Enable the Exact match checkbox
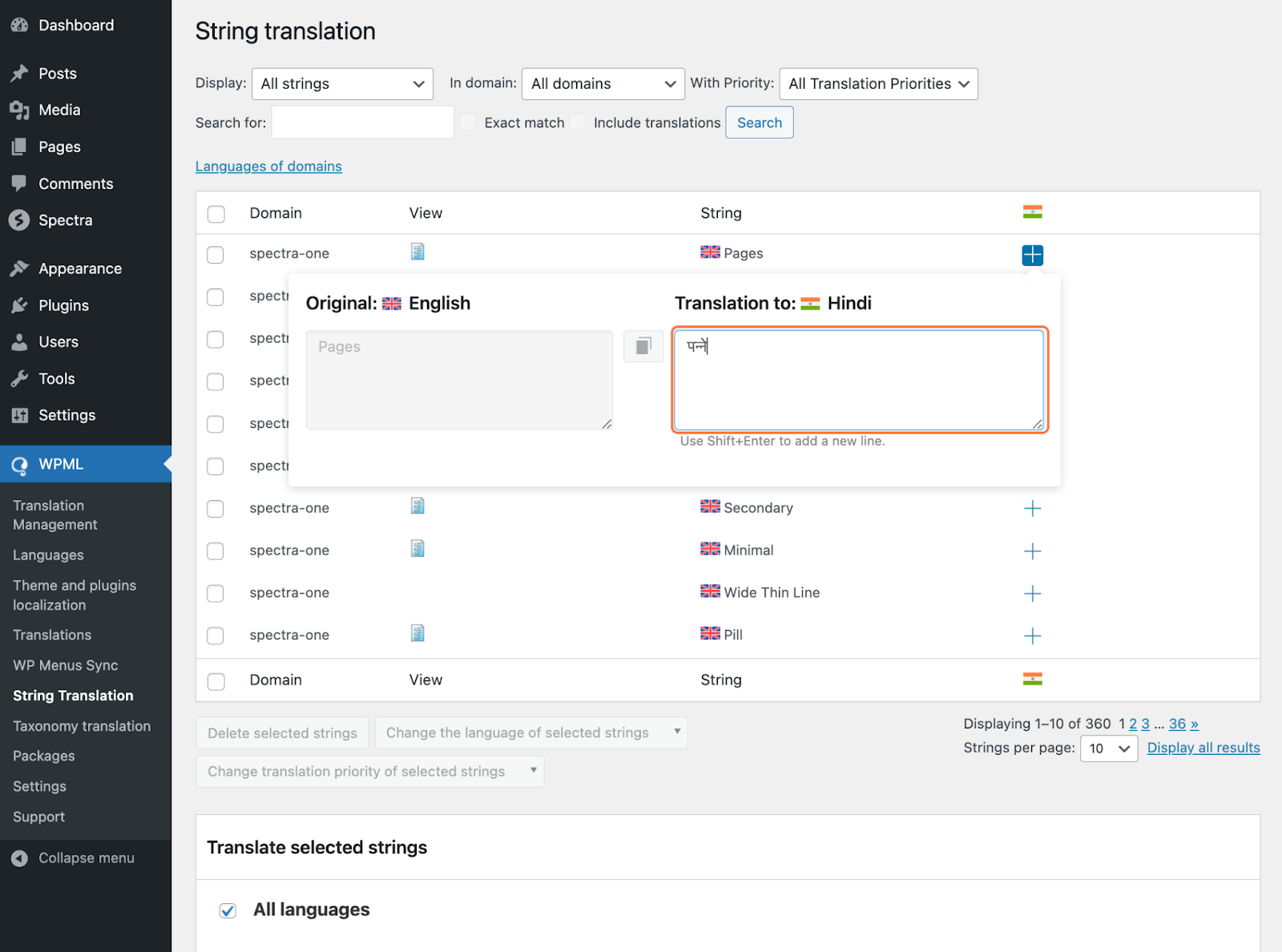Screen dimensions: 1282x952 click(467, 122)
